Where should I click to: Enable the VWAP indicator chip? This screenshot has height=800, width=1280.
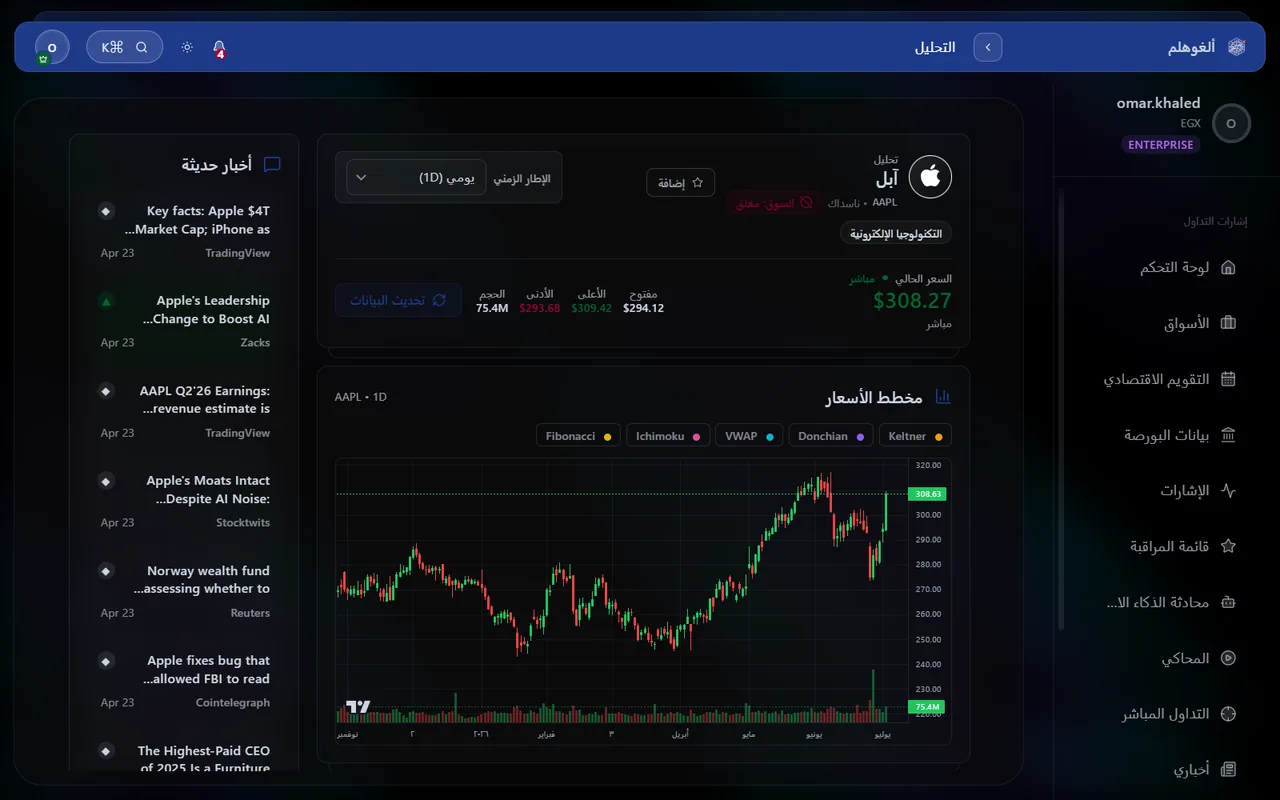point(749,436)
